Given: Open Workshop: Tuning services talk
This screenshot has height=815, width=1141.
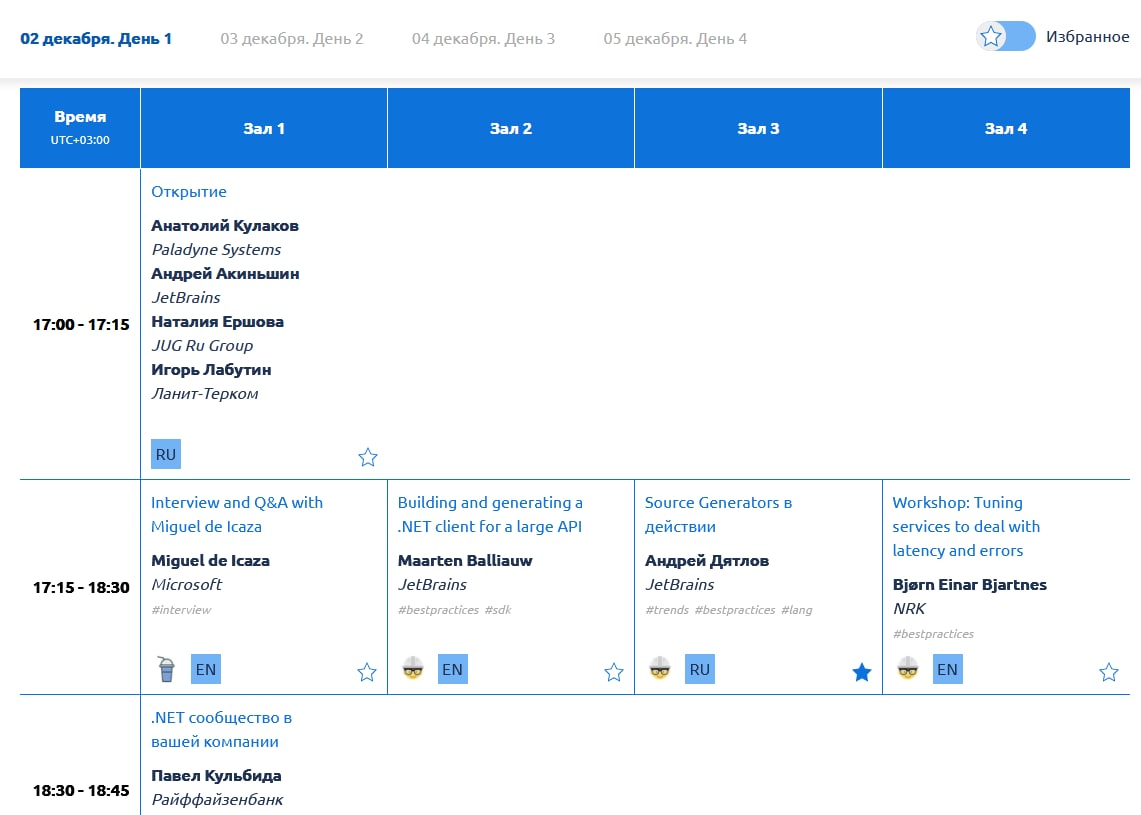Looking at the screenshot, I should point(966,526).
